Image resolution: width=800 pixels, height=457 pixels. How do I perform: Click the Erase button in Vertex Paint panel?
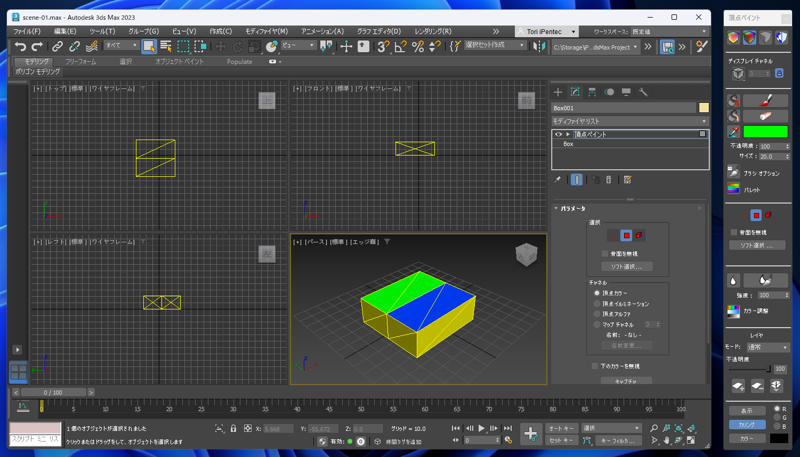point(765,116)
